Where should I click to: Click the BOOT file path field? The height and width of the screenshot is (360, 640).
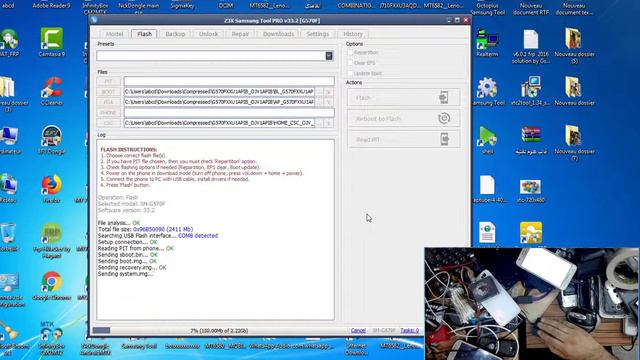(219, 91)
